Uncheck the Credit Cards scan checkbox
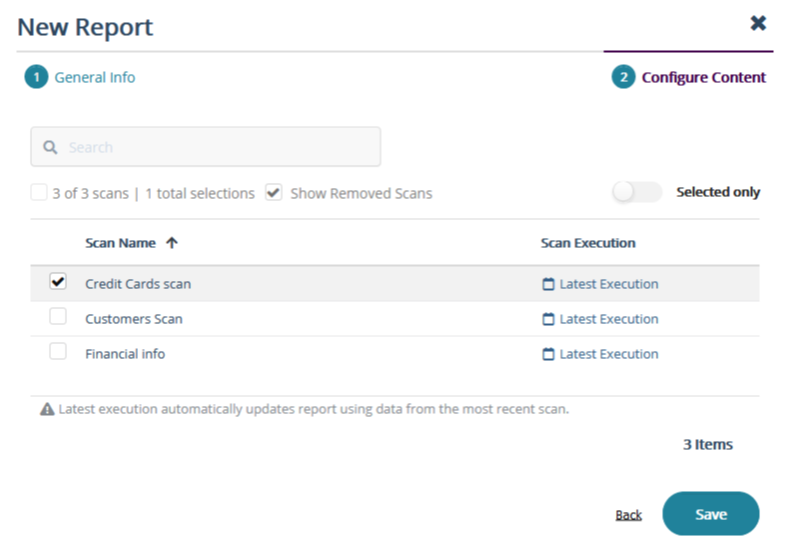The height and width of the screenshot is (543, 787). pyautogui.click(x=58, y=283)
